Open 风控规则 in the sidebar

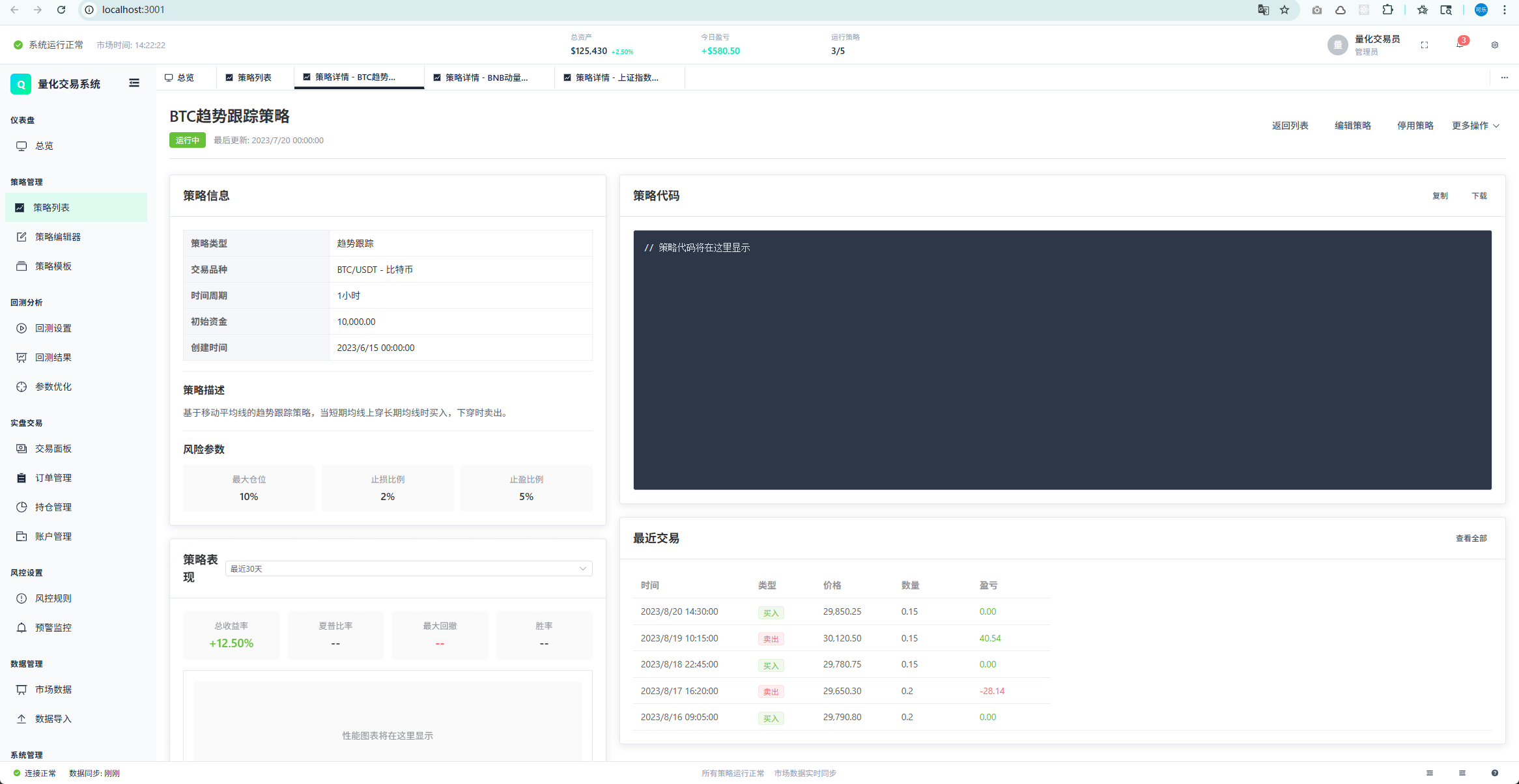click(76, 598)
